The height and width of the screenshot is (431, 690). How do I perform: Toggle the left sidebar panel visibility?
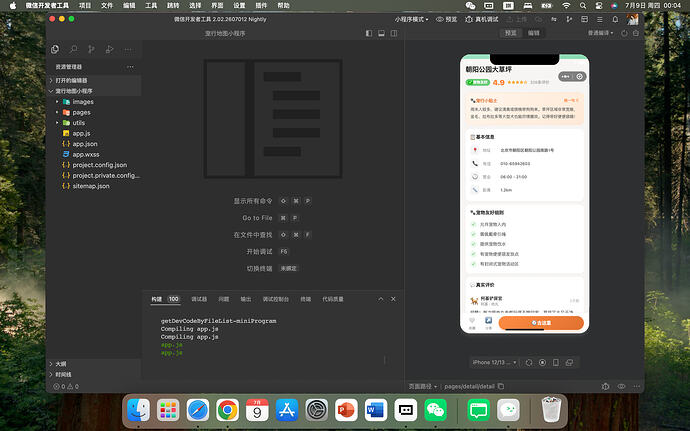click(369, 33)
